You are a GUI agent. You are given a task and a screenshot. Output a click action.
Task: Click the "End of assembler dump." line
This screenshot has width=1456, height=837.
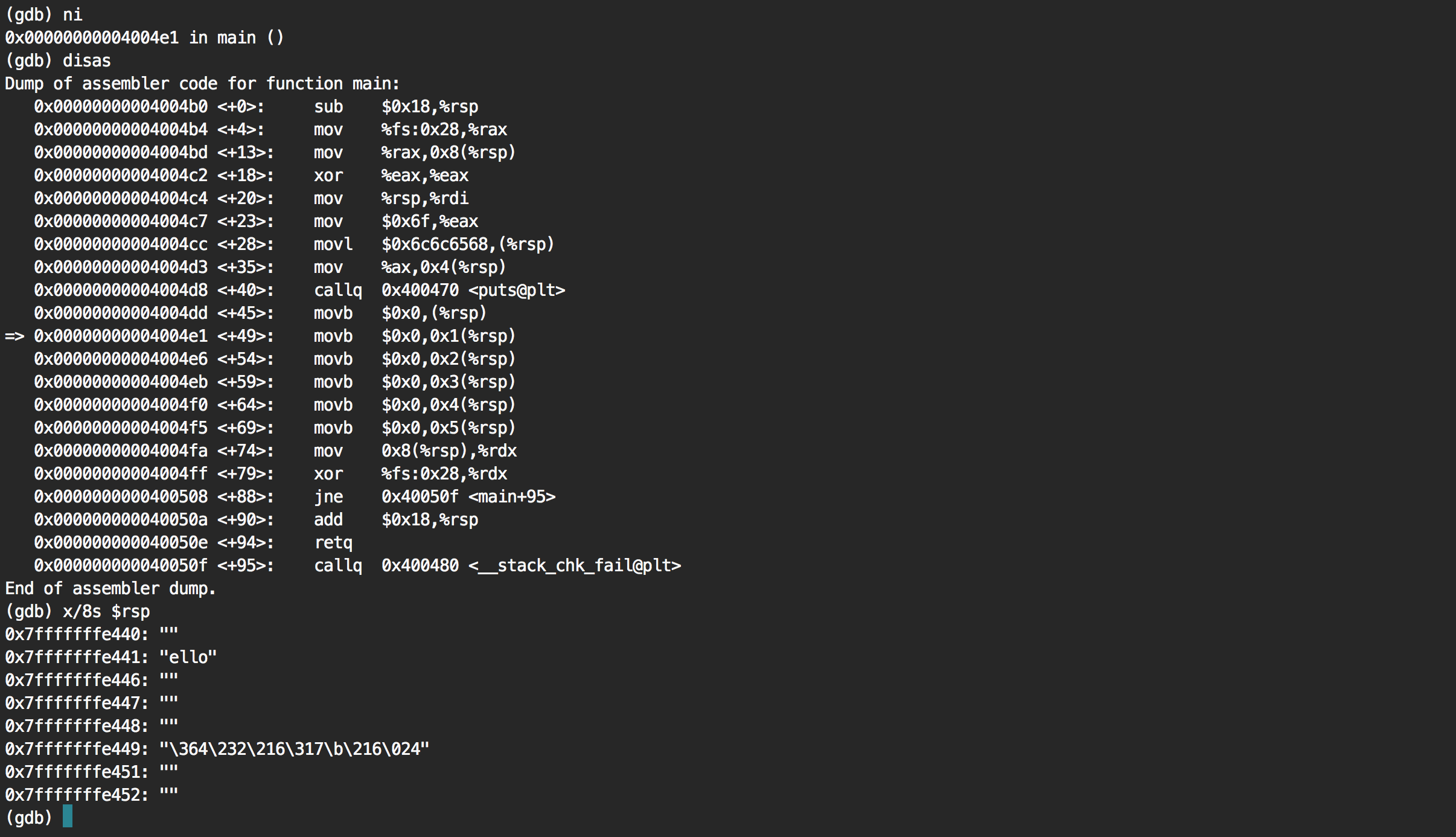coord(110,589)
